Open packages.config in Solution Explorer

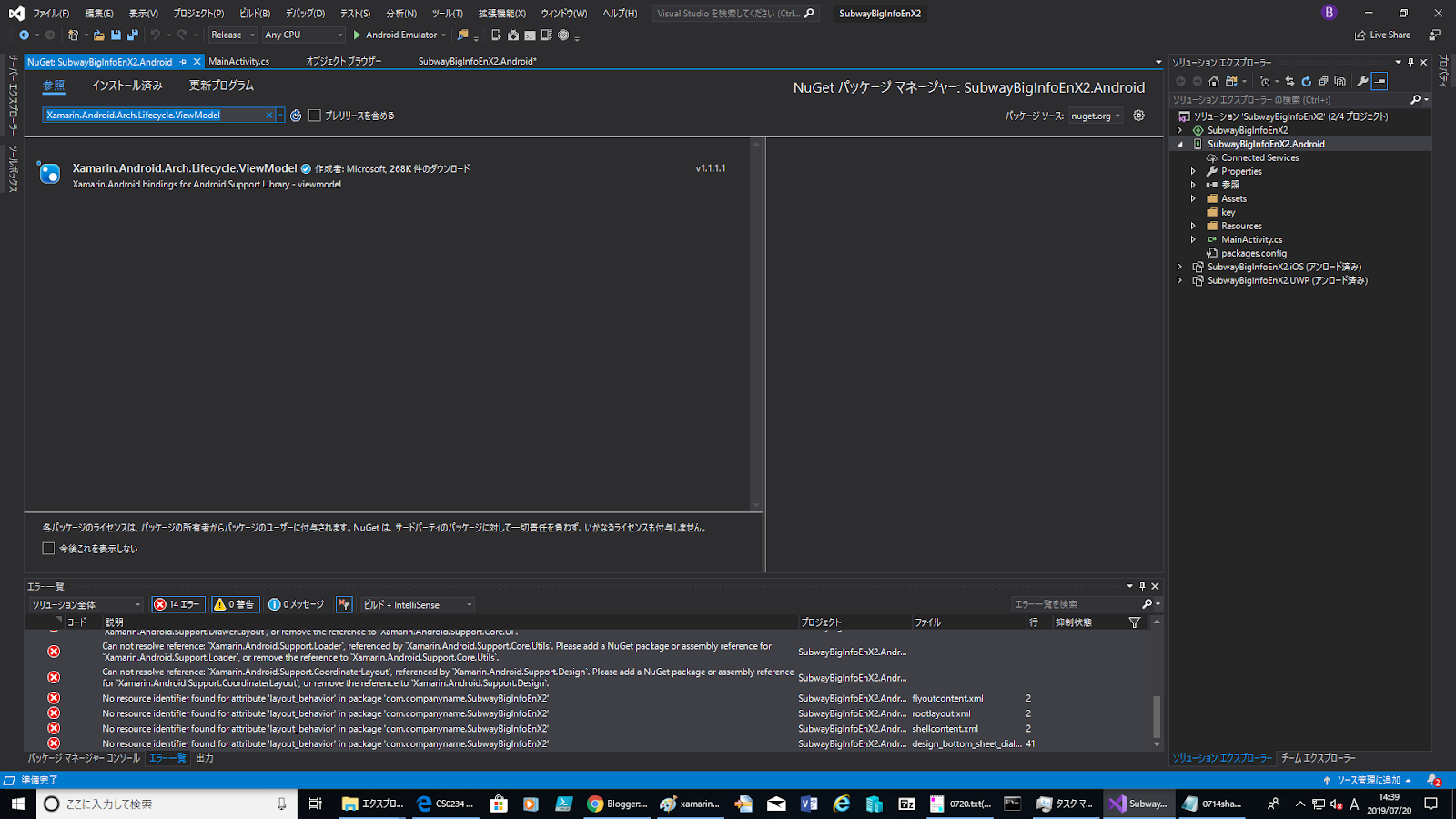click(1253, 253)
